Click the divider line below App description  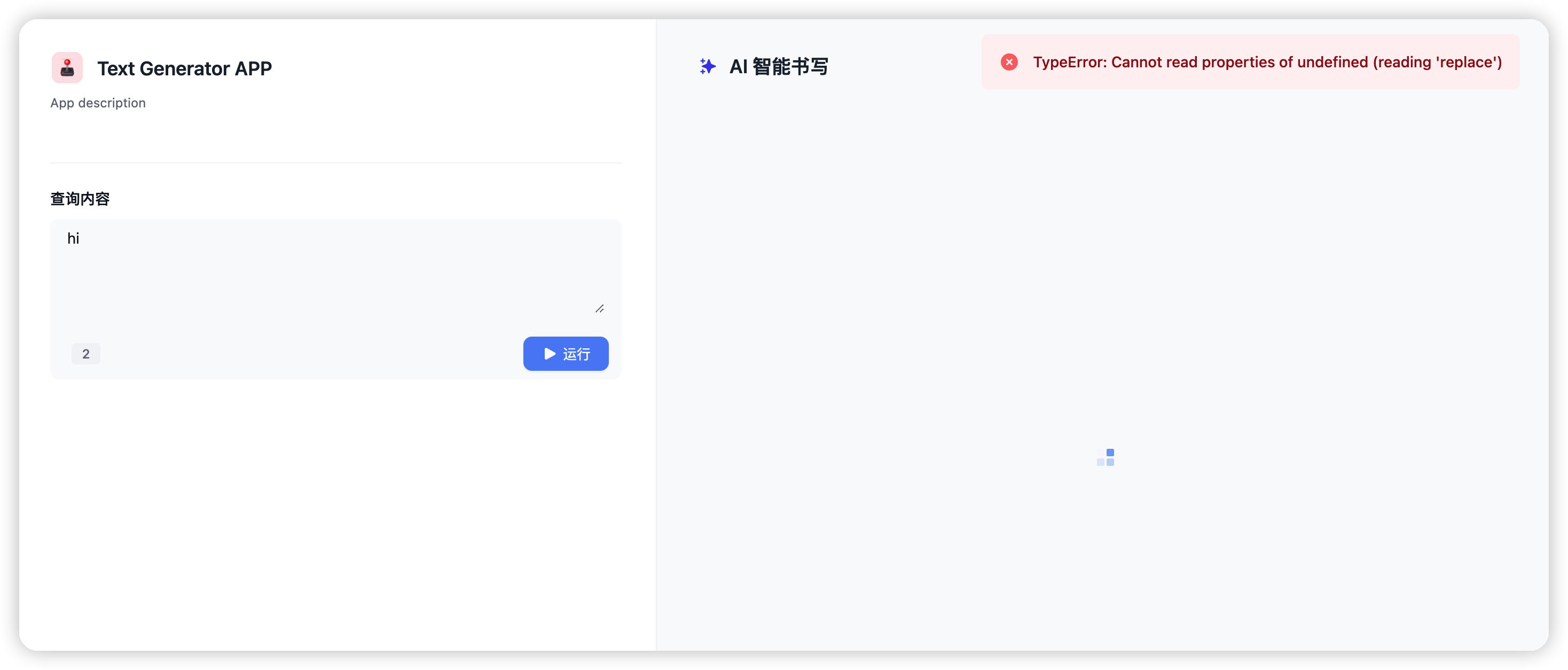point(335,162)
